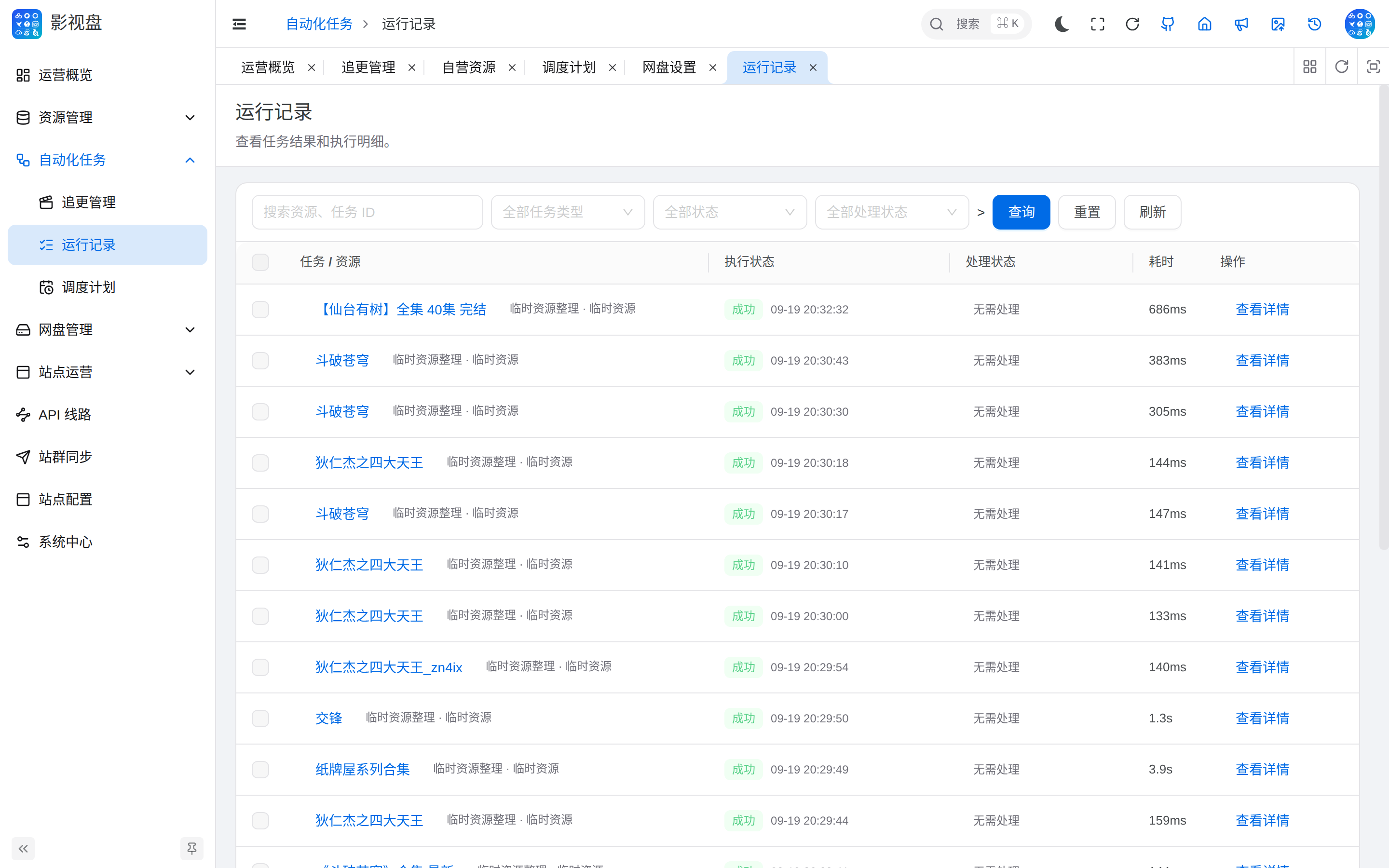The height and width of the screenshot is (868, 1389).
Task: Close the 追更管理 tab
Action: [412, 68]
